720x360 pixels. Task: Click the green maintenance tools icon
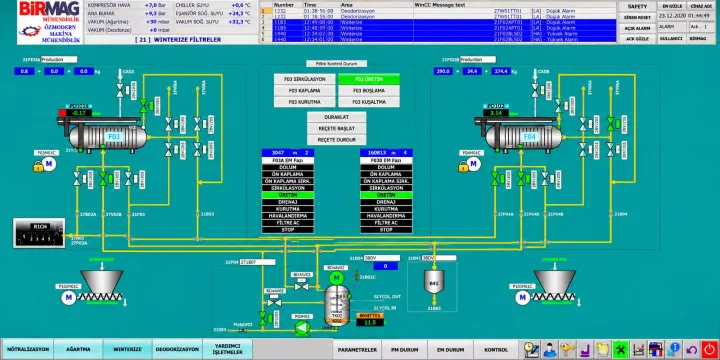tap(620, 350)
